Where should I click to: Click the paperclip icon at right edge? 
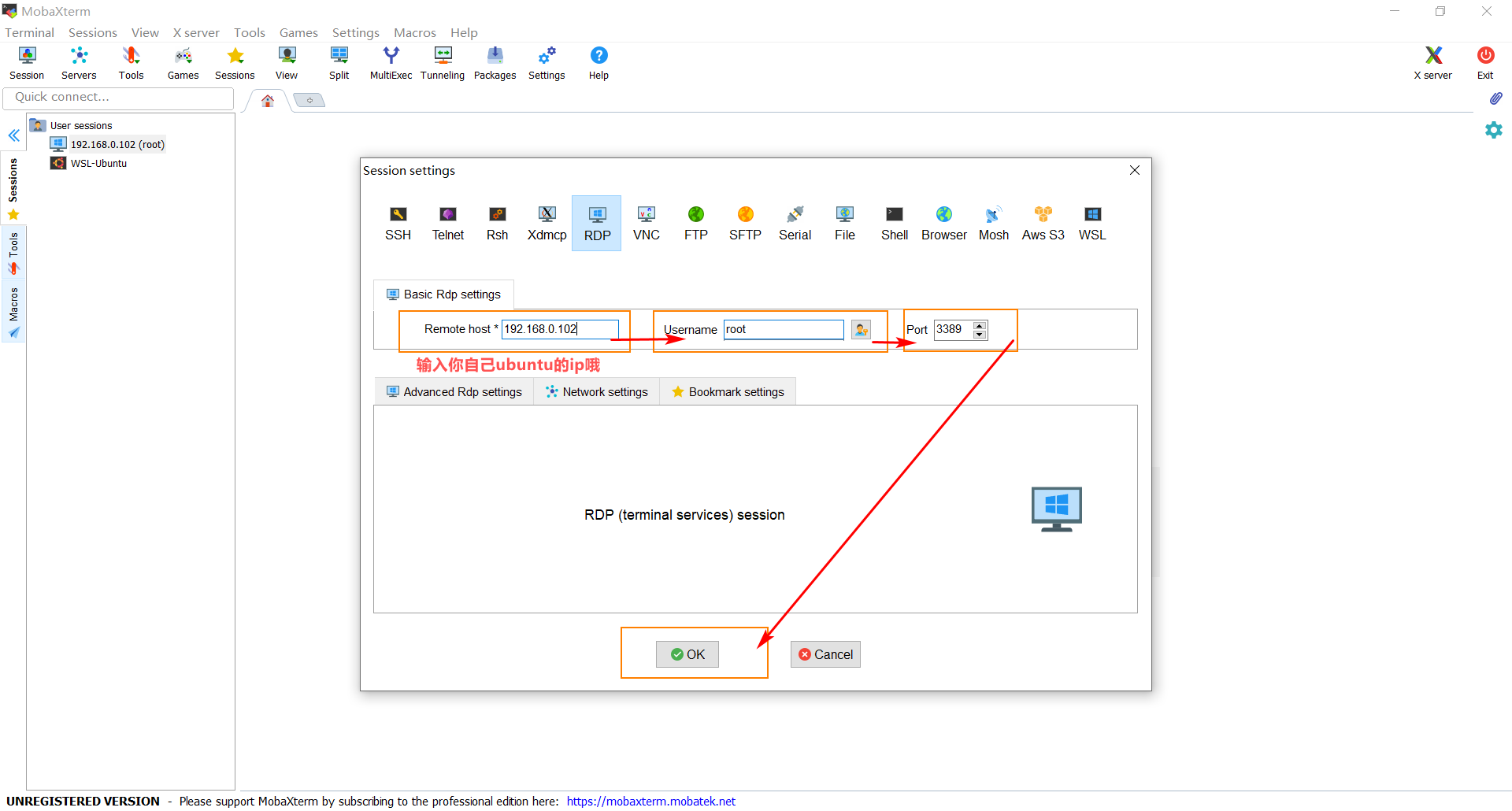pyautogui.click(x=1495, y=98)
